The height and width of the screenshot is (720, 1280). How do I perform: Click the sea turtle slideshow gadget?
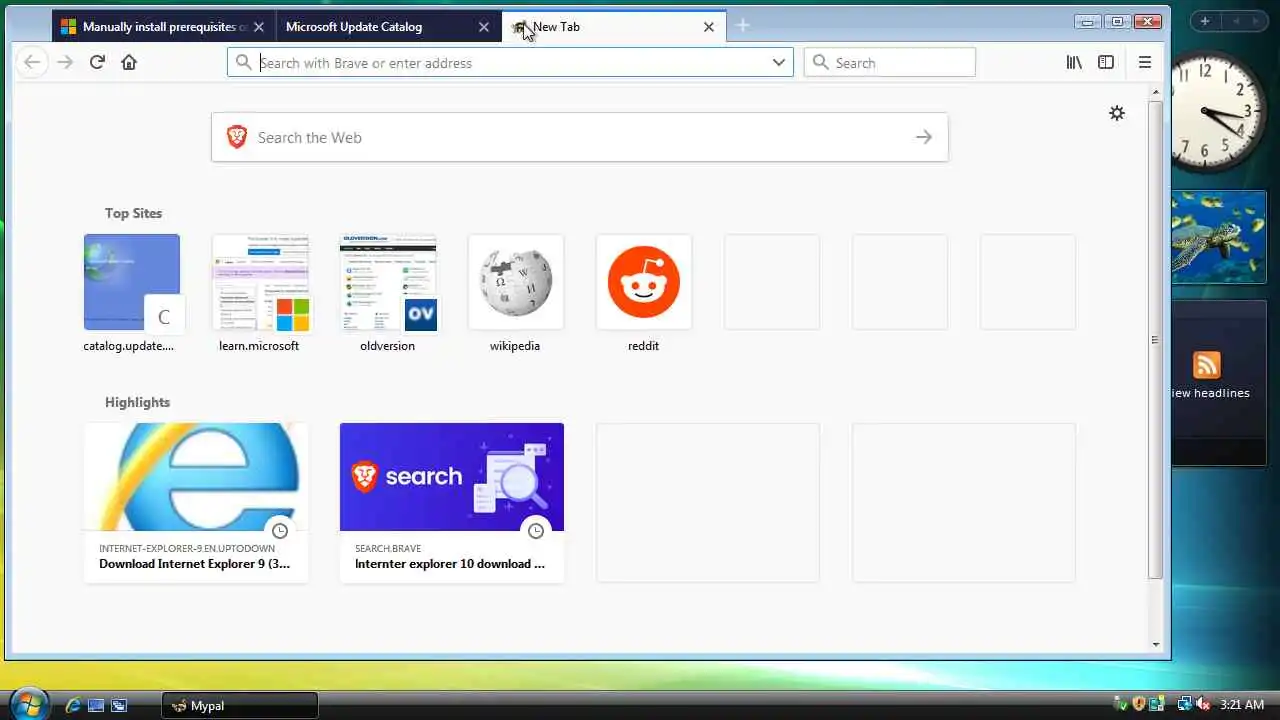click(1219, 237)
